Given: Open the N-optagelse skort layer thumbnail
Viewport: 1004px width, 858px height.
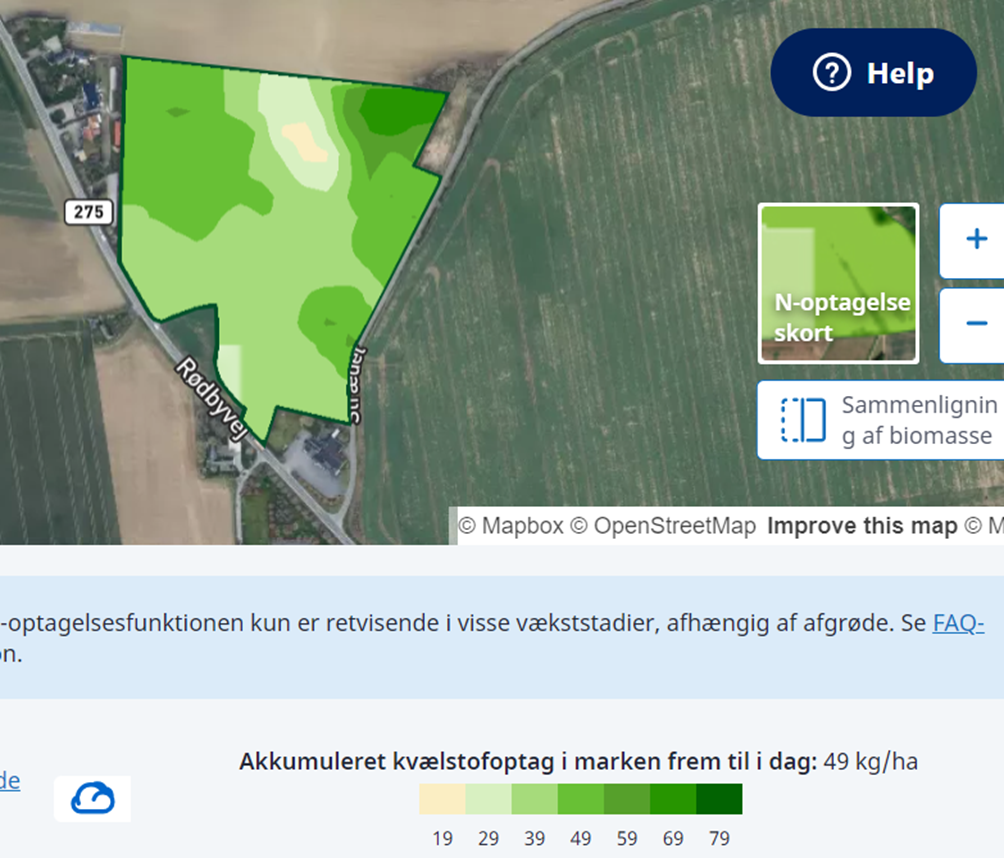Looking at the screenshot, I should click(838, 283).
